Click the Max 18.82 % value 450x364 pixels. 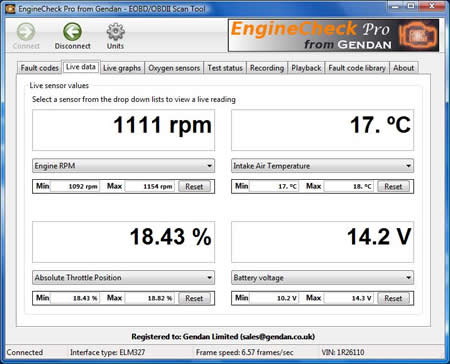[149, 298]
